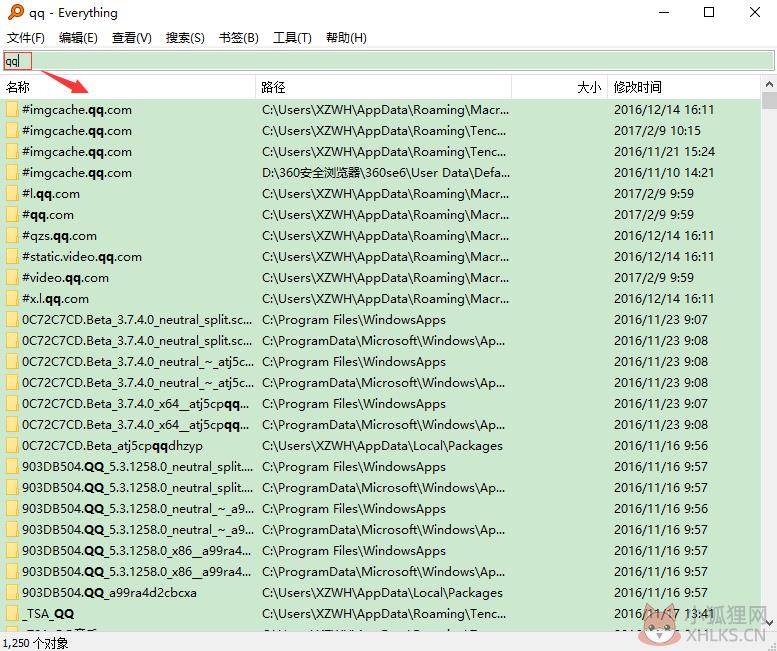Viewport: 777px width, 651px height.
Task: Click the date 2017/2/9 10:15
Action: tap(657, 131)
